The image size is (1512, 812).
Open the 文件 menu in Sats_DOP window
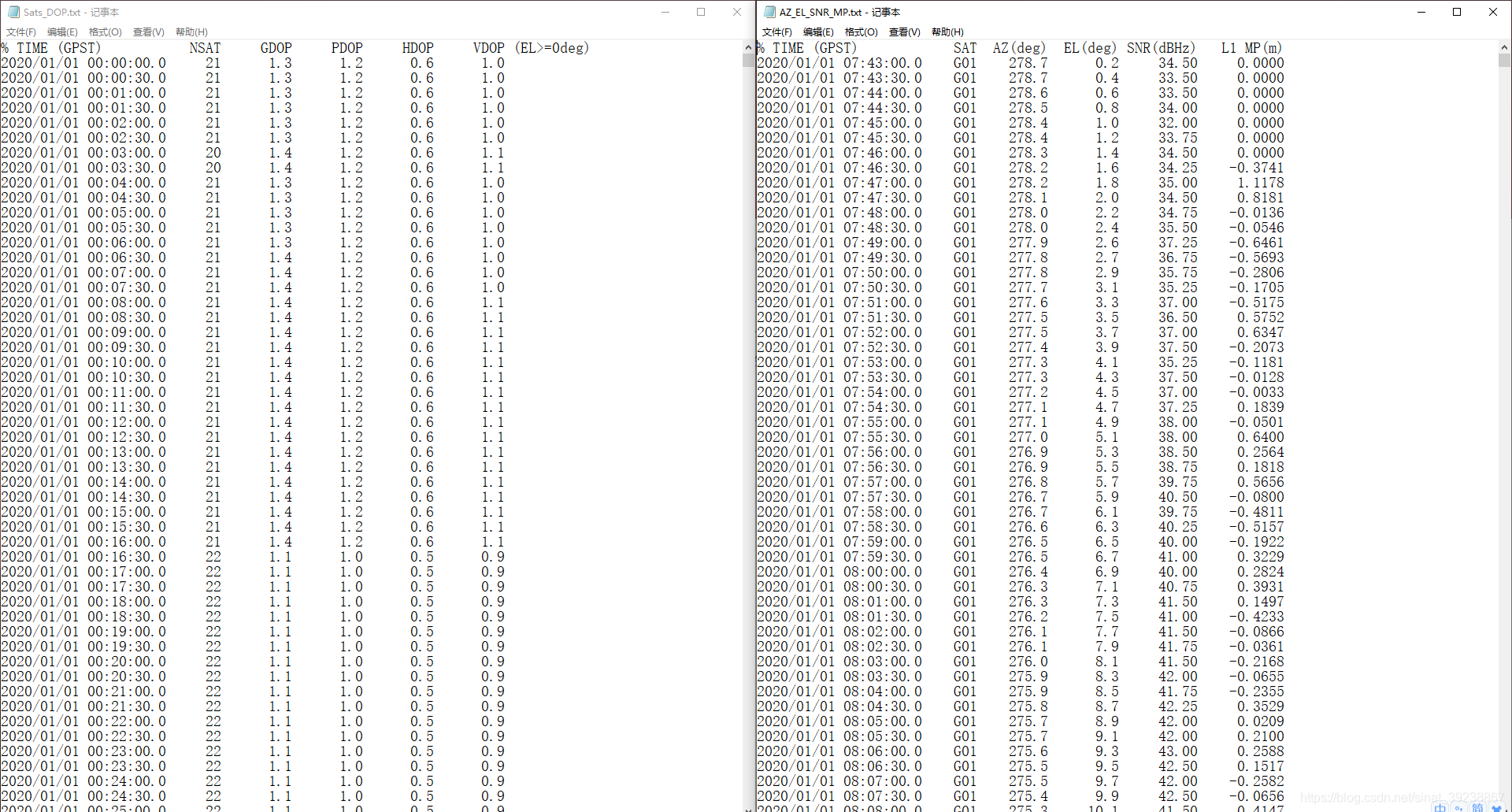click(20, 32)
